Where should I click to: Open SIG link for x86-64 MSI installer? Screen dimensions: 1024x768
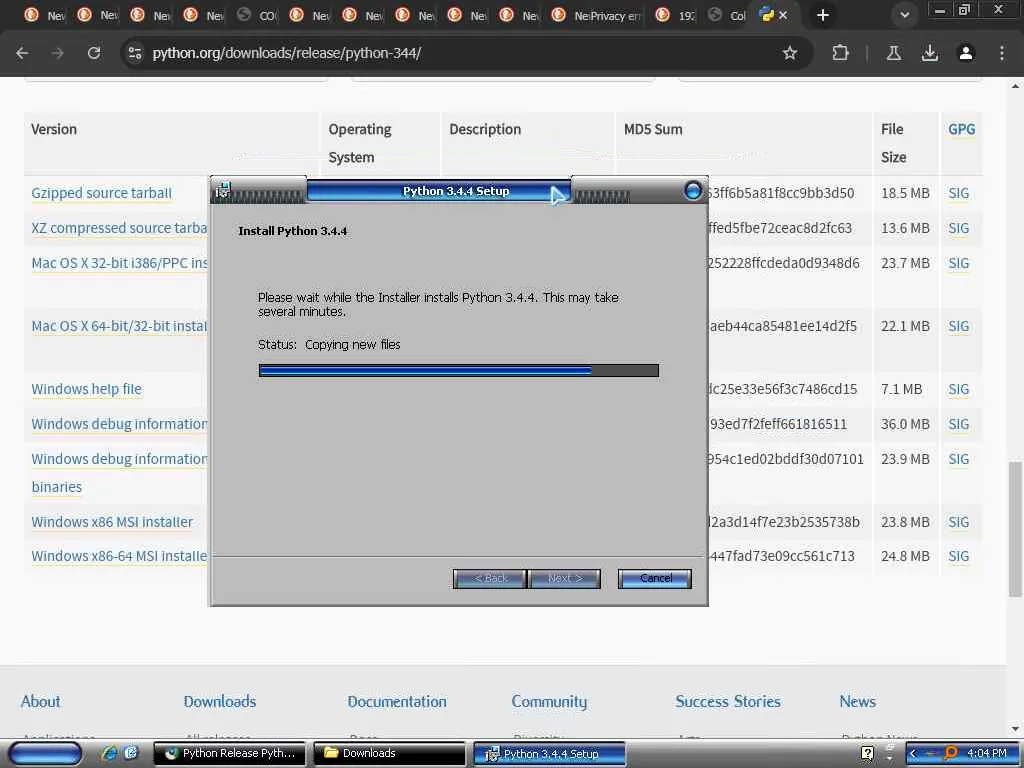959,556
